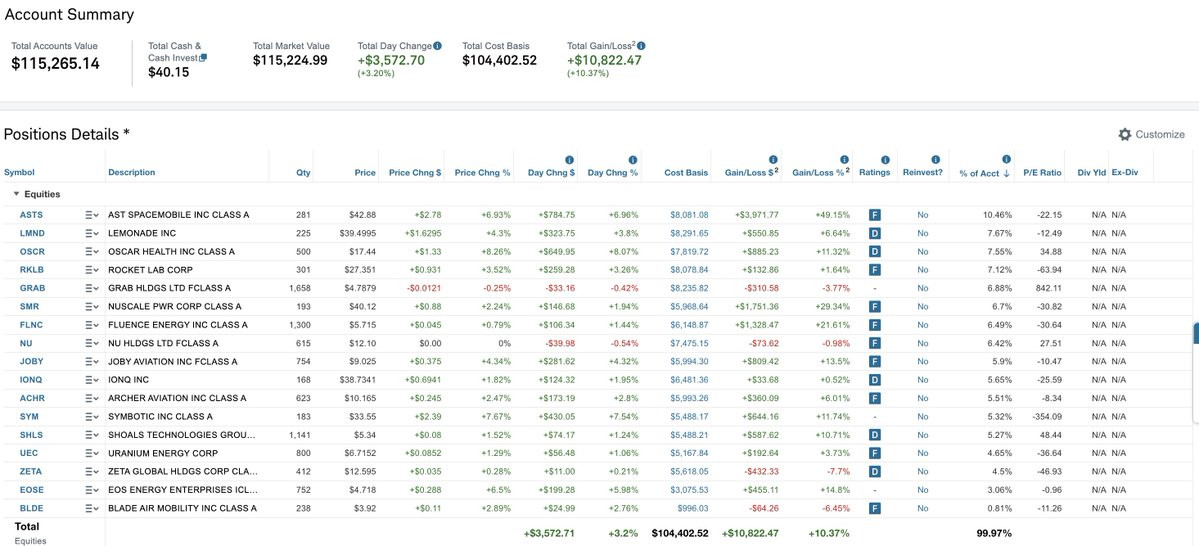1199x546 pixels.
Task: Show info for the Ratings column
Action: [885, 160]
